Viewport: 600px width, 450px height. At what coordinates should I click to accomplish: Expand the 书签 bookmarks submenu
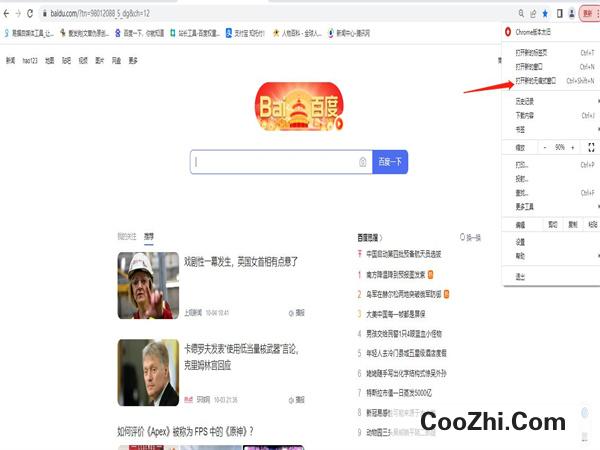click(x=551, y=129)
